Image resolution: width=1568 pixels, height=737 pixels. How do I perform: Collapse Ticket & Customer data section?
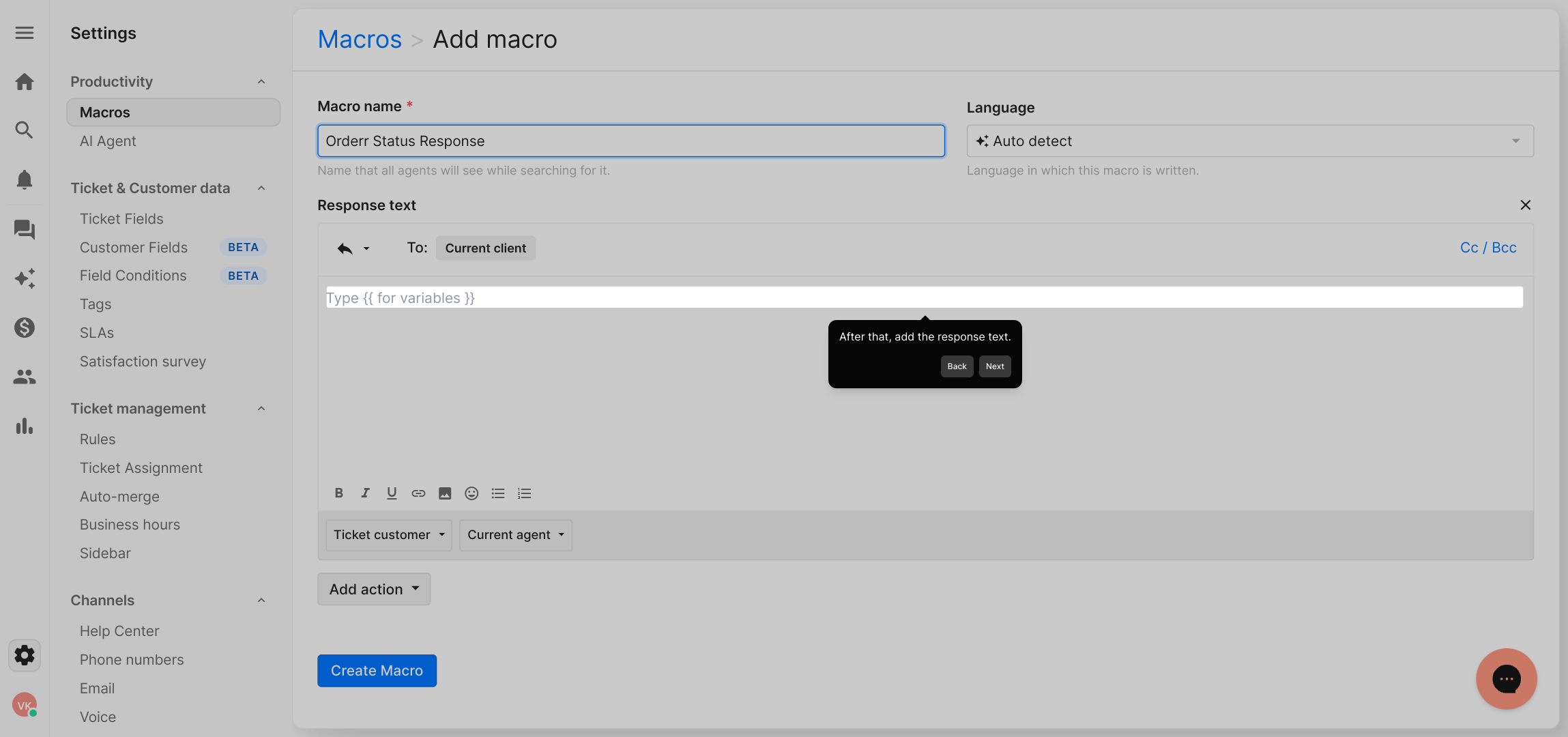pos(261,188)
